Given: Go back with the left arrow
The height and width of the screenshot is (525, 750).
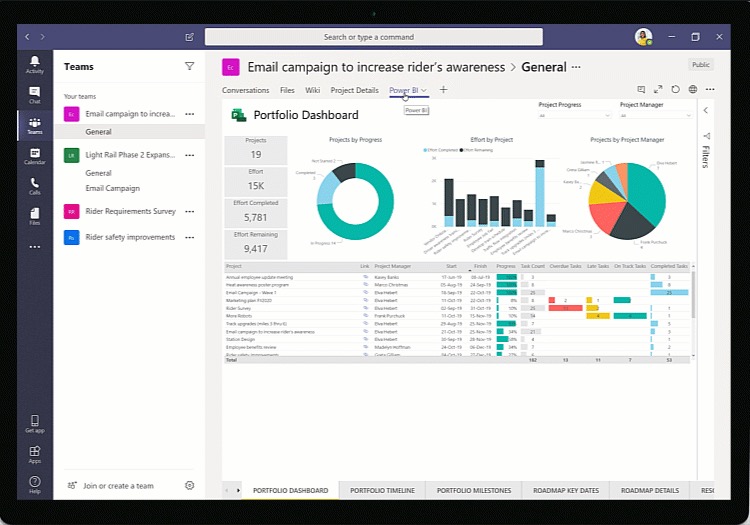Looking at the screenshot, I should tap(27, 37).
